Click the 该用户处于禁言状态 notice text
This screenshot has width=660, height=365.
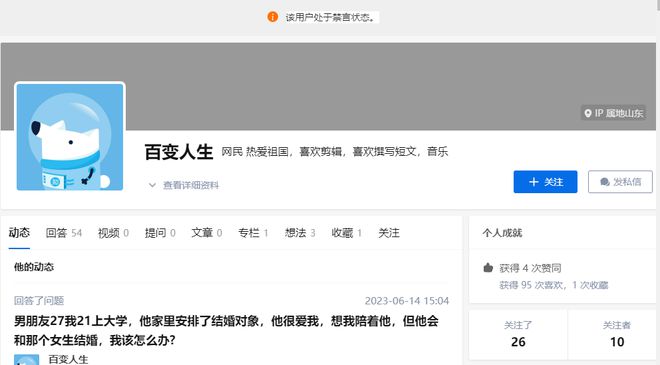330,17
